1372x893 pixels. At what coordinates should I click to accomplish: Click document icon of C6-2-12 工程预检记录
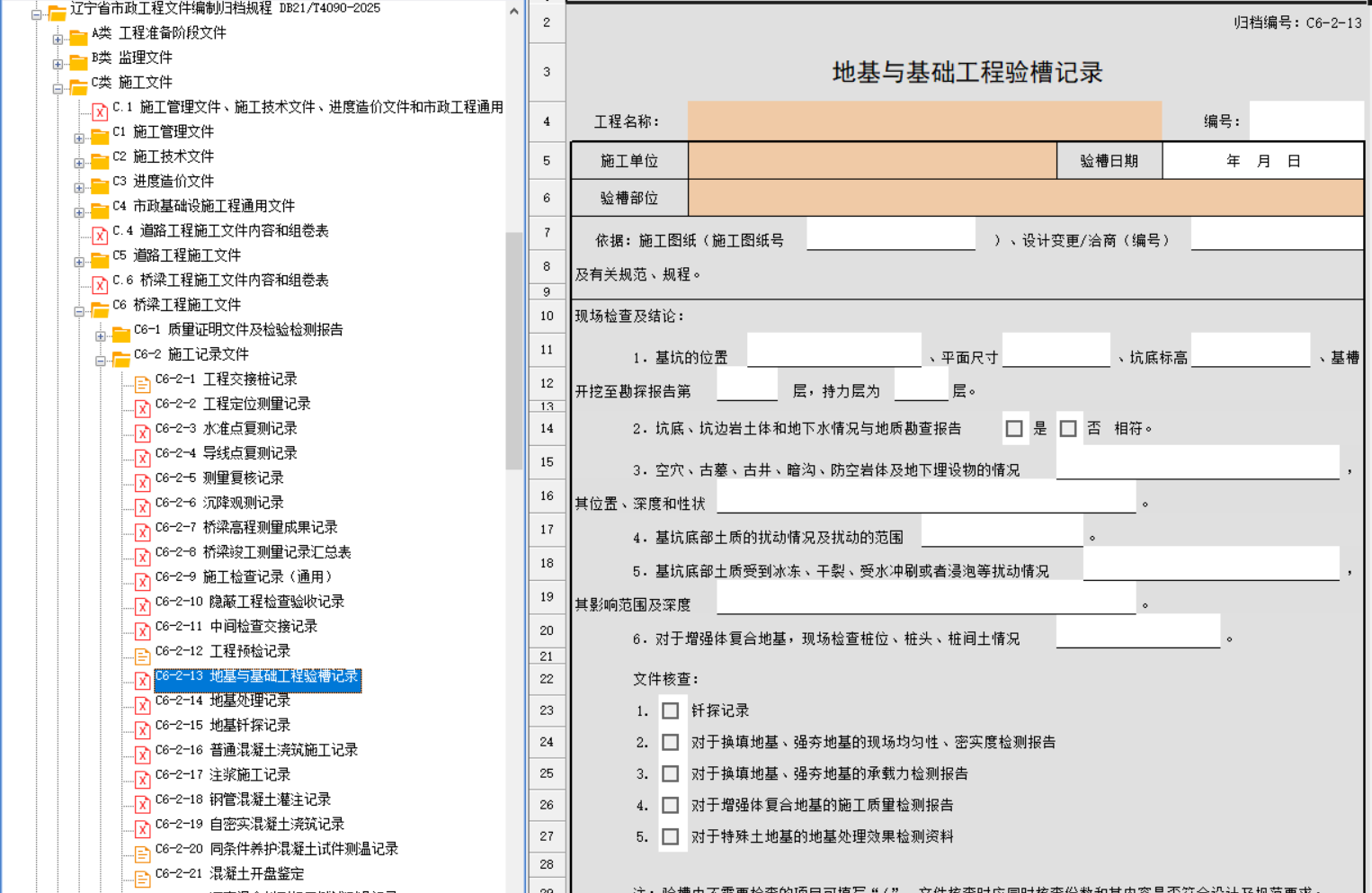pyautogui.click(x=142, y=656)
